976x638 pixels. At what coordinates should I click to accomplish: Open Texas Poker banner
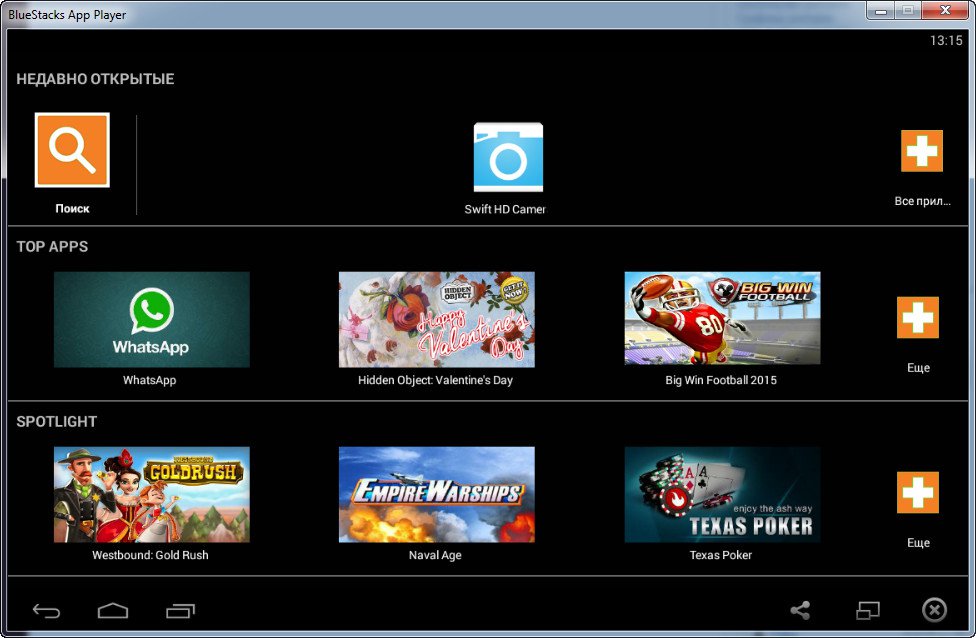click(x=722, y=494)
